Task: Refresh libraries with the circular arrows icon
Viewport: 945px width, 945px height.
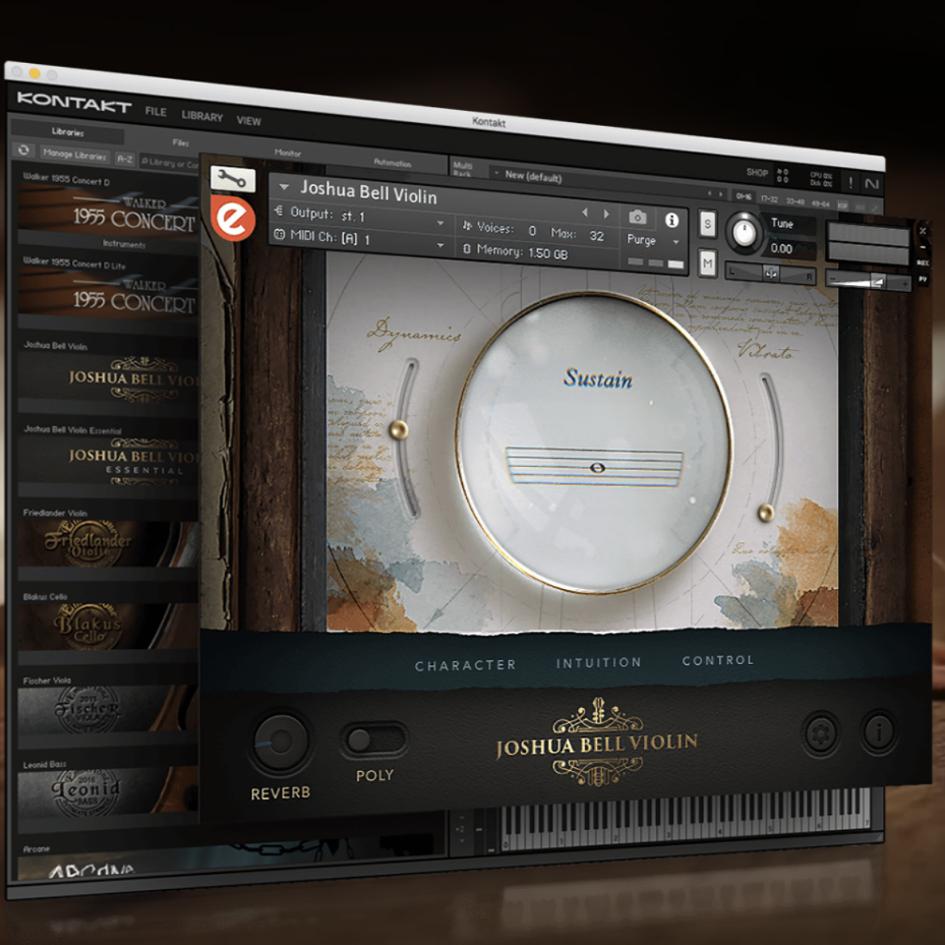Action: click(x=24, y=150)
